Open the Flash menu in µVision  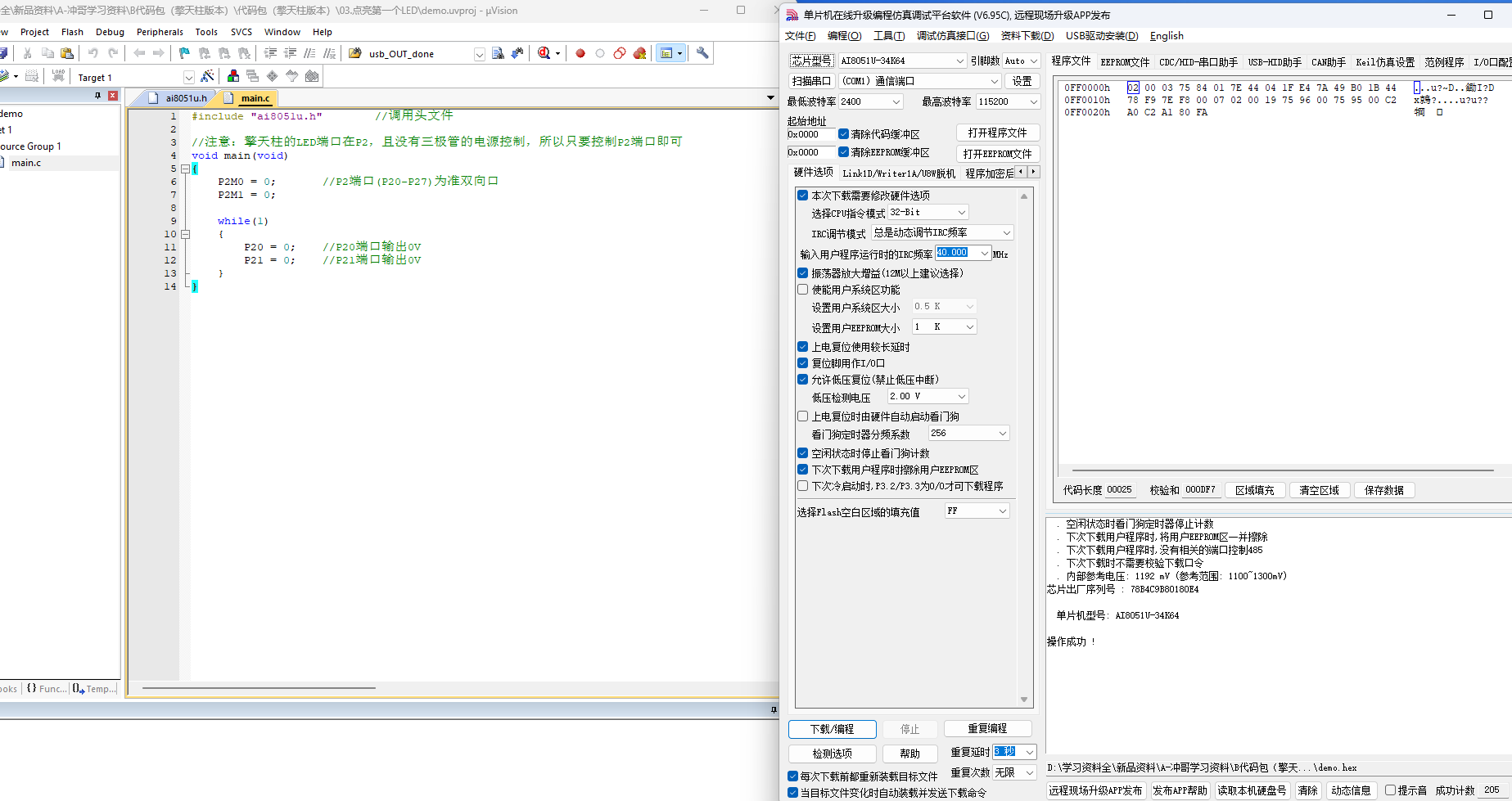[72, 32]
